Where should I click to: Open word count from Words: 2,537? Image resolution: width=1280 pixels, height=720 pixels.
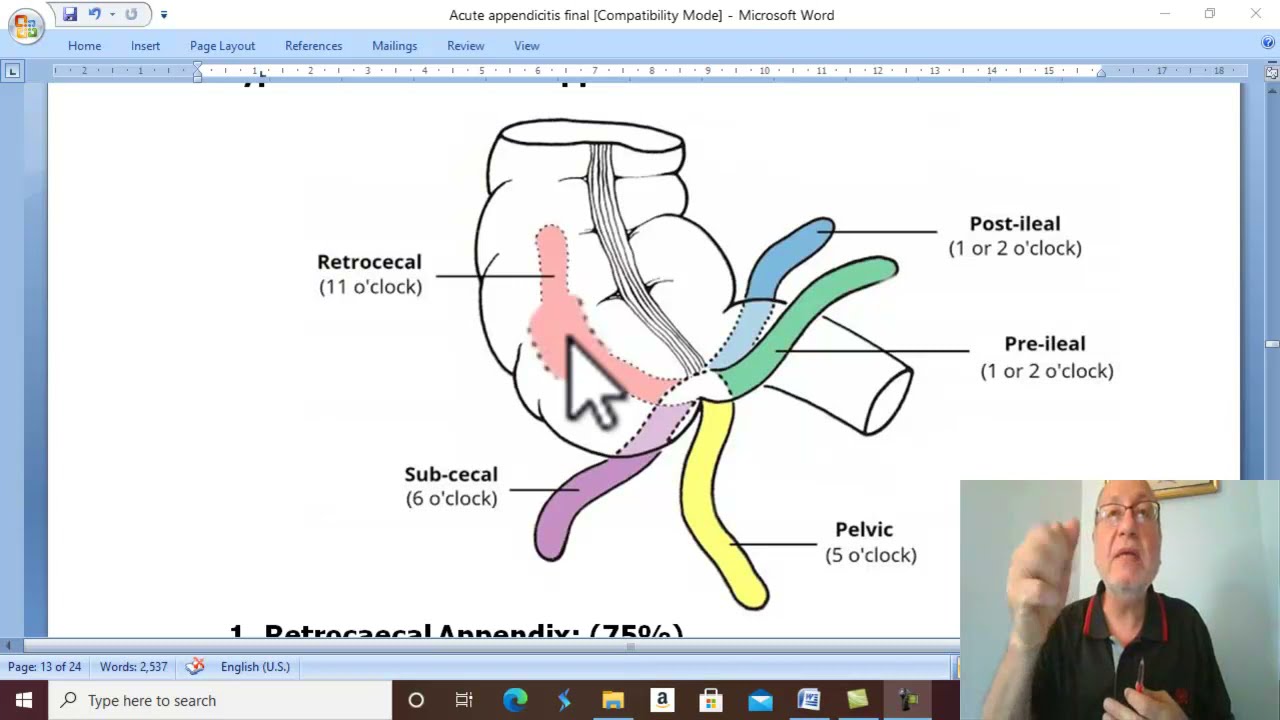[x=133, y=667]
